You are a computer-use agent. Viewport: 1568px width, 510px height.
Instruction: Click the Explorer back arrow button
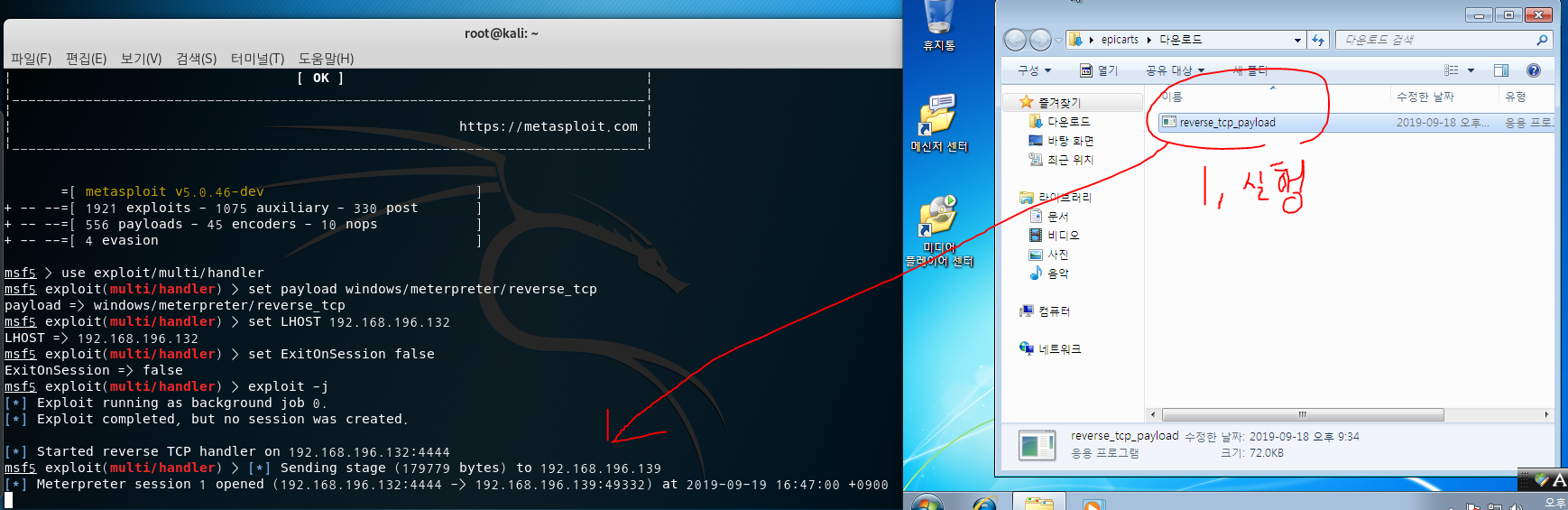coord(1015,40)
